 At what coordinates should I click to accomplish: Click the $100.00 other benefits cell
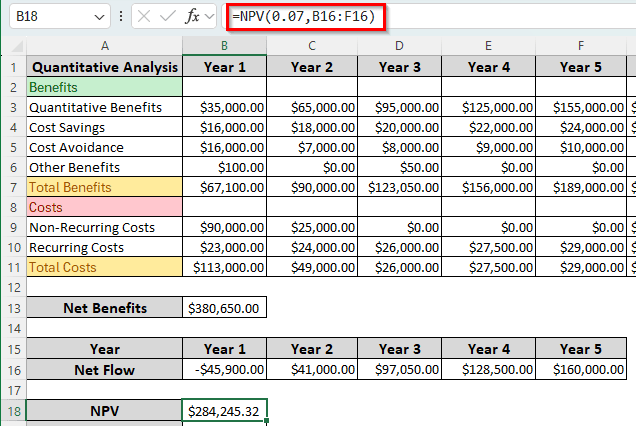[x=224, y=167]
